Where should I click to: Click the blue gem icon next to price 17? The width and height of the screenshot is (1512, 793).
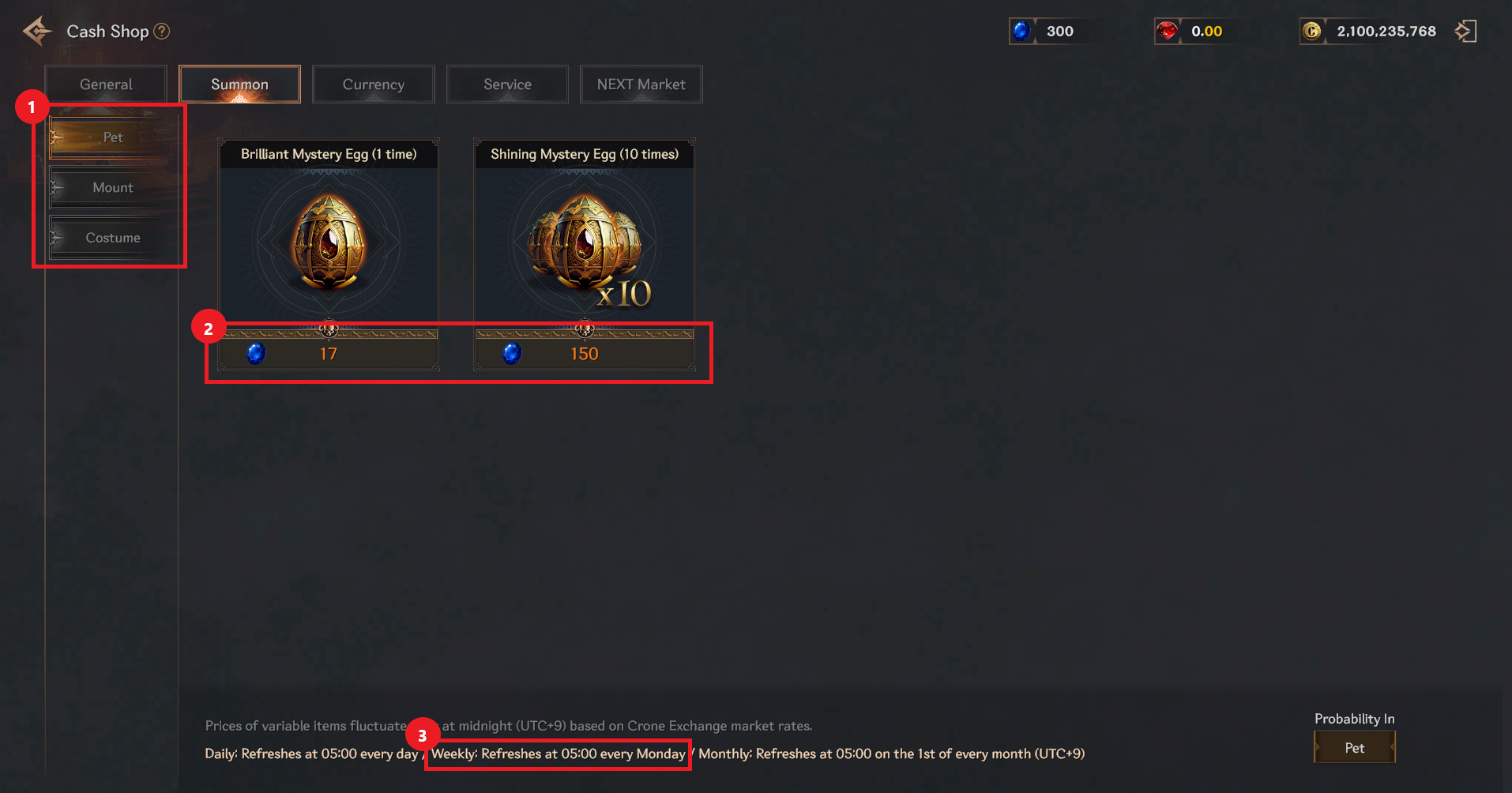(256, 354)
